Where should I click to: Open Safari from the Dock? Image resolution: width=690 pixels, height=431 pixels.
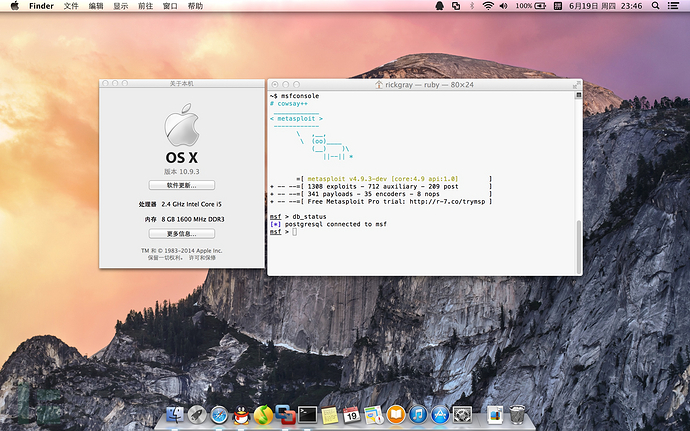(x=219, y=415)
